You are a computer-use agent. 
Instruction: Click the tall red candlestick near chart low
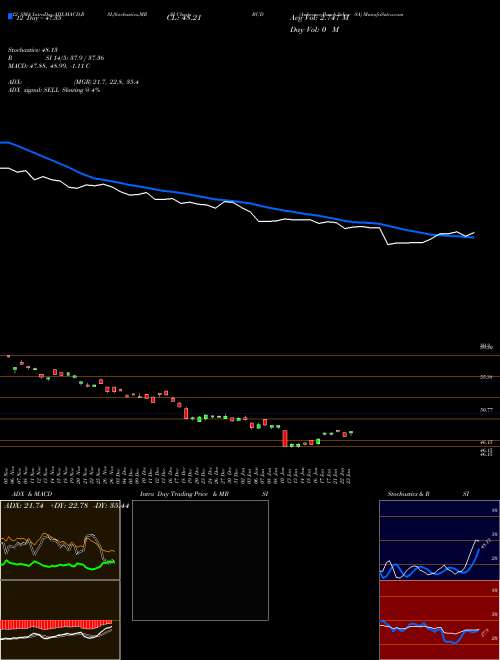[285, 438]
